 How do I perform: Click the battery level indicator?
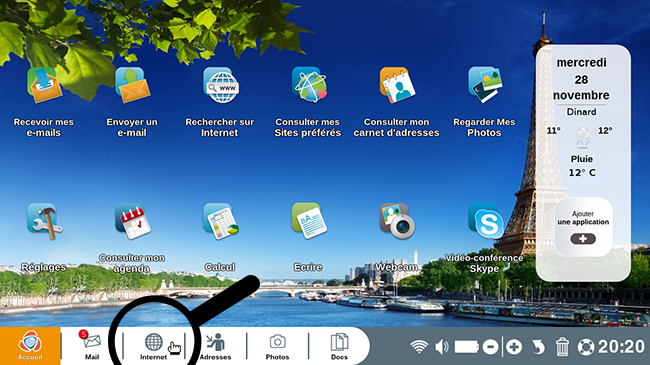[x=467, y=347]
